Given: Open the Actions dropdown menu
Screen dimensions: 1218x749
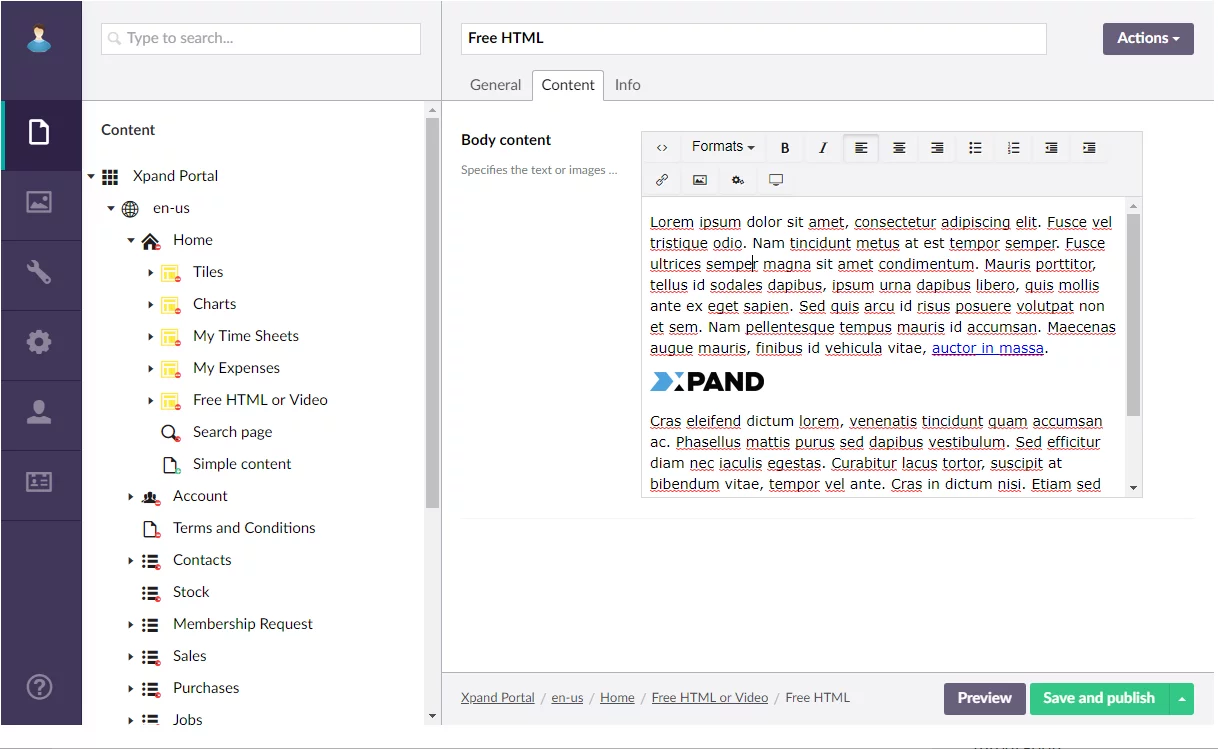Looking at the screenshot, I should coord(1147,38).
